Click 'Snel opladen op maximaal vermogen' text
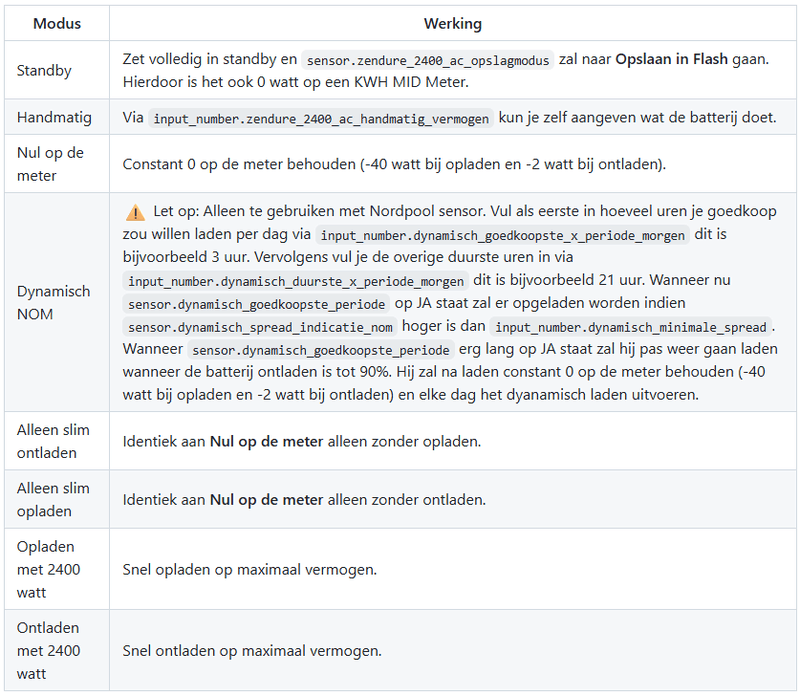 [249, 570]
